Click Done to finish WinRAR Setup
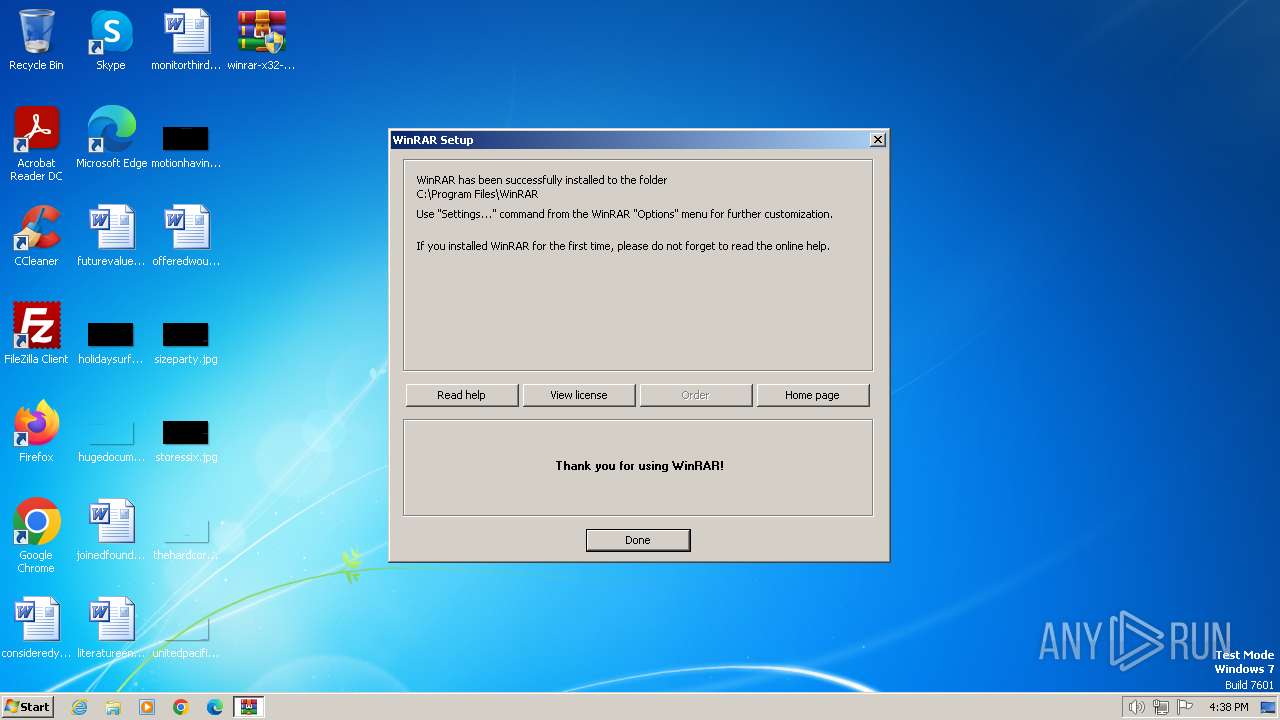The height and width of the screenshot is (720, 1280). tap(638, 540)
